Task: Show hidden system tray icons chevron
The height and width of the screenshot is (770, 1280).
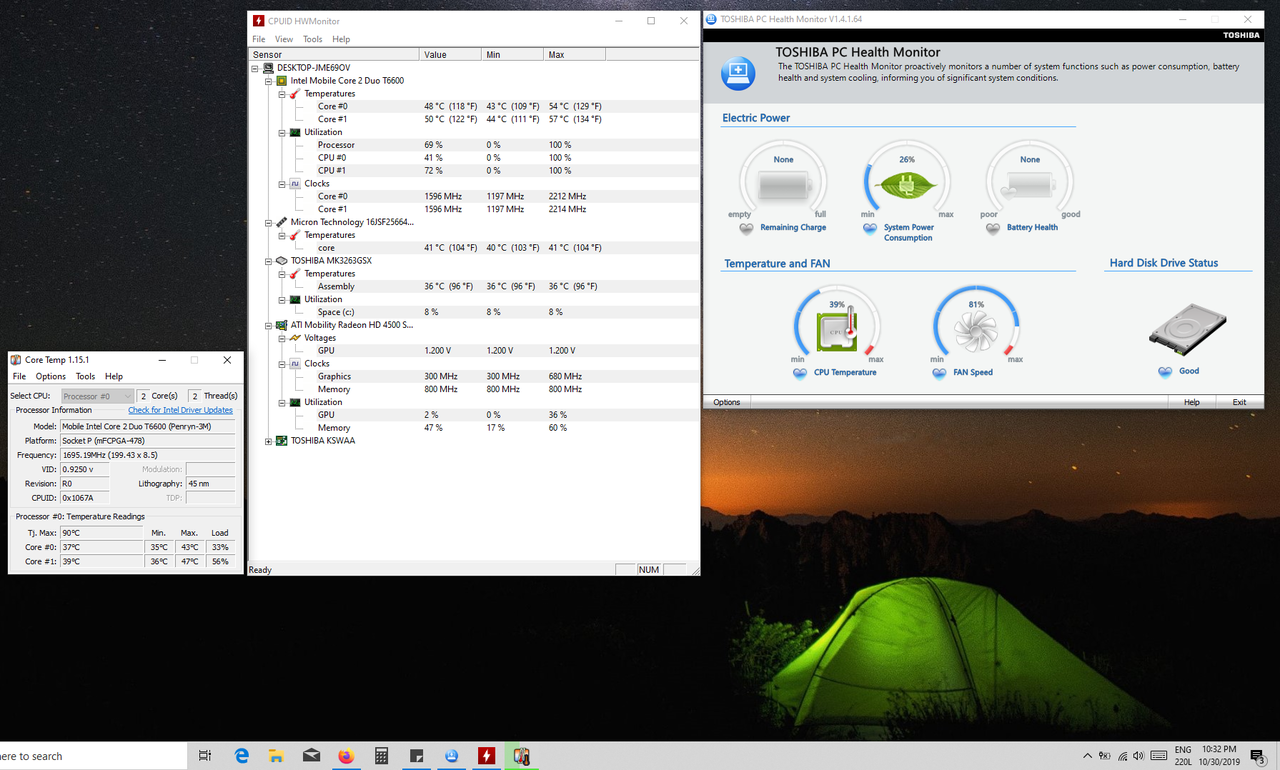Action: click(x=1087, y=756)
